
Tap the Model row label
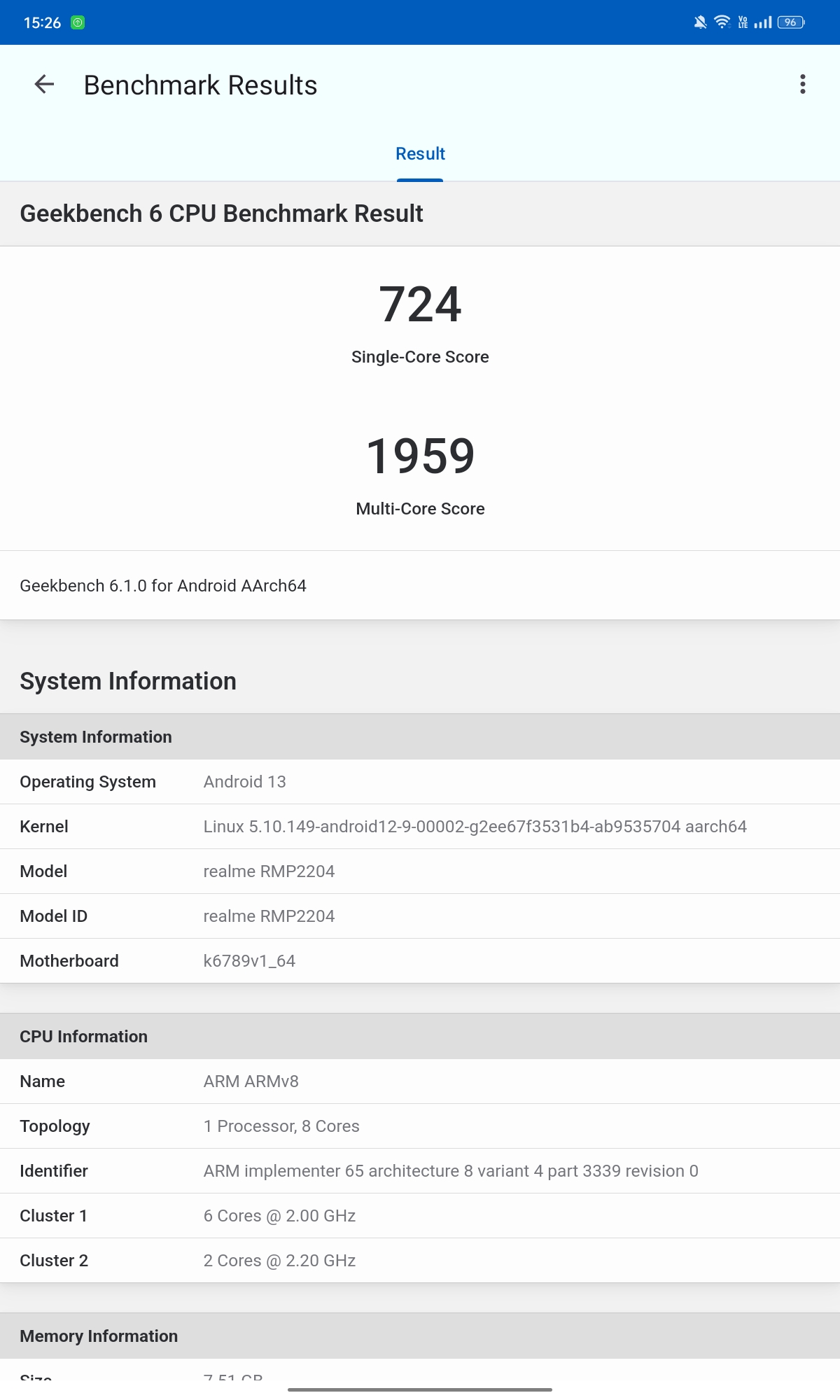(43, 871)
